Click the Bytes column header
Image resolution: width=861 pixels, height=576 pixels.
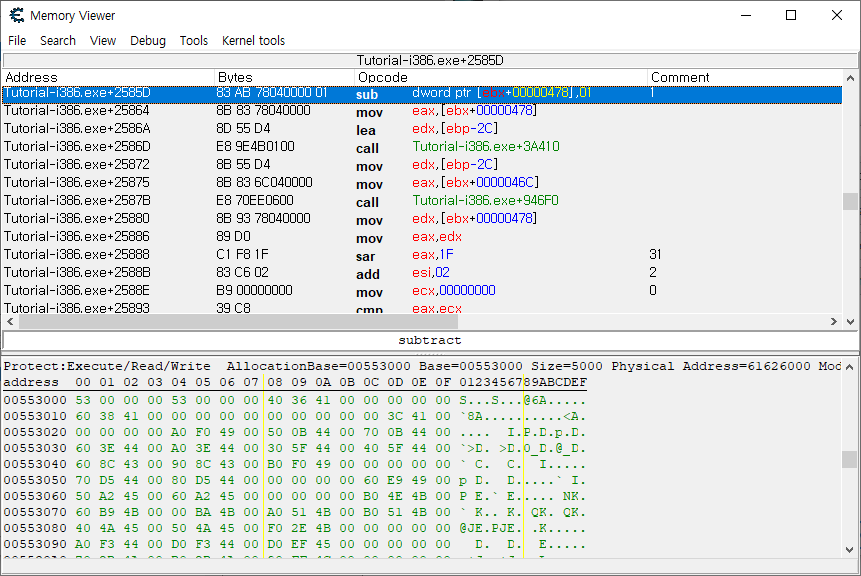pyautogui.click(x=284, y=77)
